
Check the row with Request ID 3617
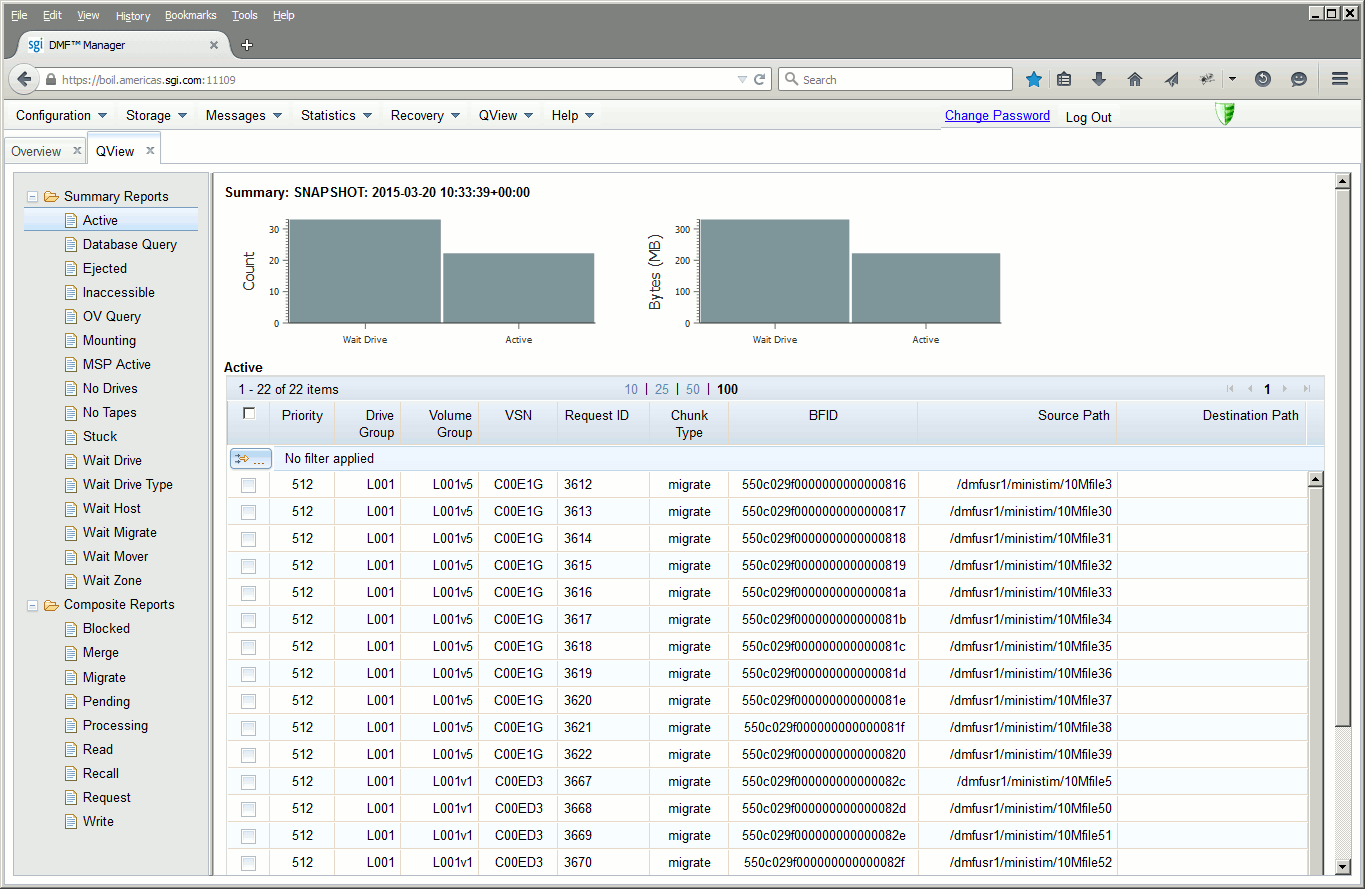pos(248,620)
